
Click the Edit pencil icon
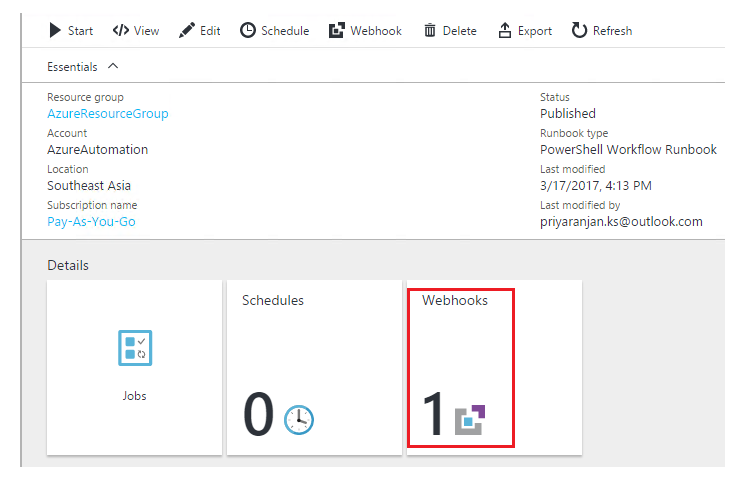(186, 31)
